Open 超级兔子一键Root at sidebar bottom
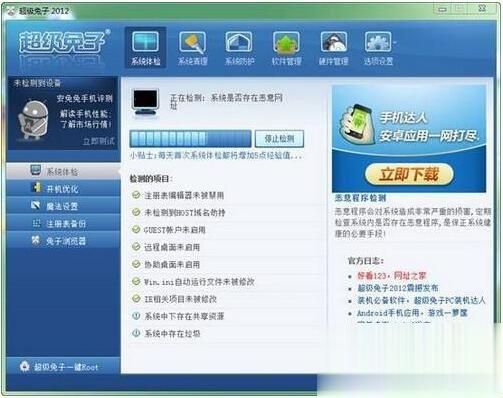The height and width of the screenshot is (398, 503). coord(63,366)
